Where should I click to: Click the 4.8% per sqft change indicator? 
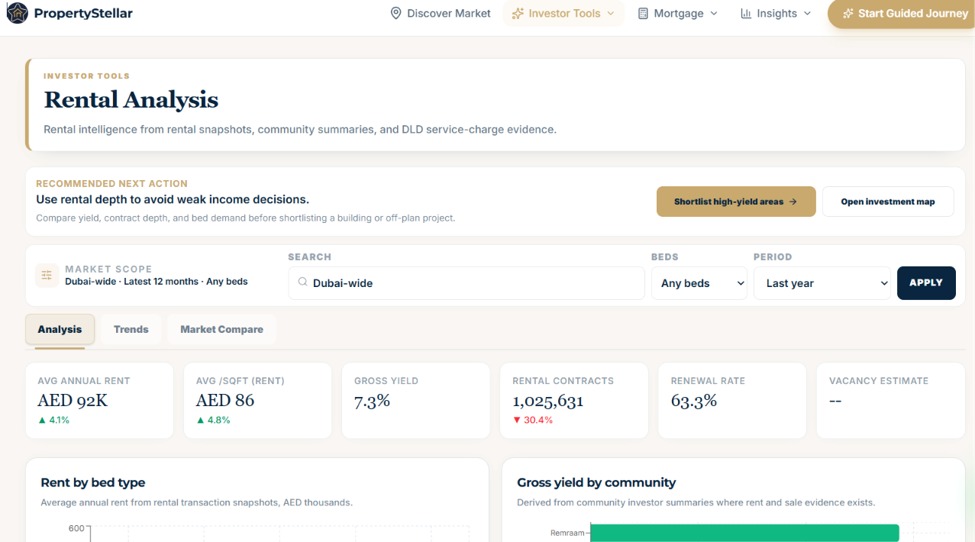click(213, 420)
